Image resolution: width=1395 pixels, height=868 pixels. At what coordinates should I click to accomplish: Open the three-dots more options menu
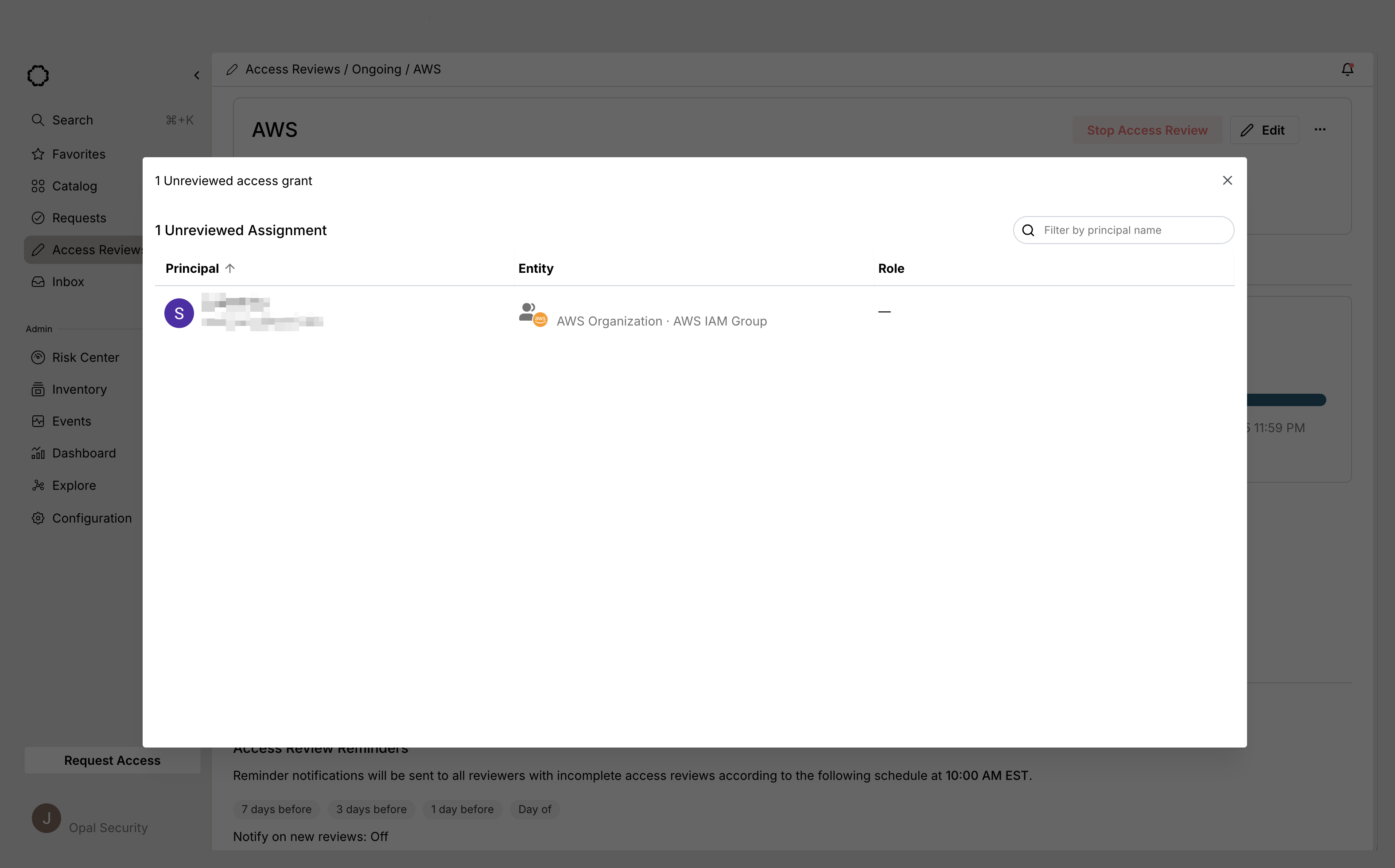tap(1320, 130)
